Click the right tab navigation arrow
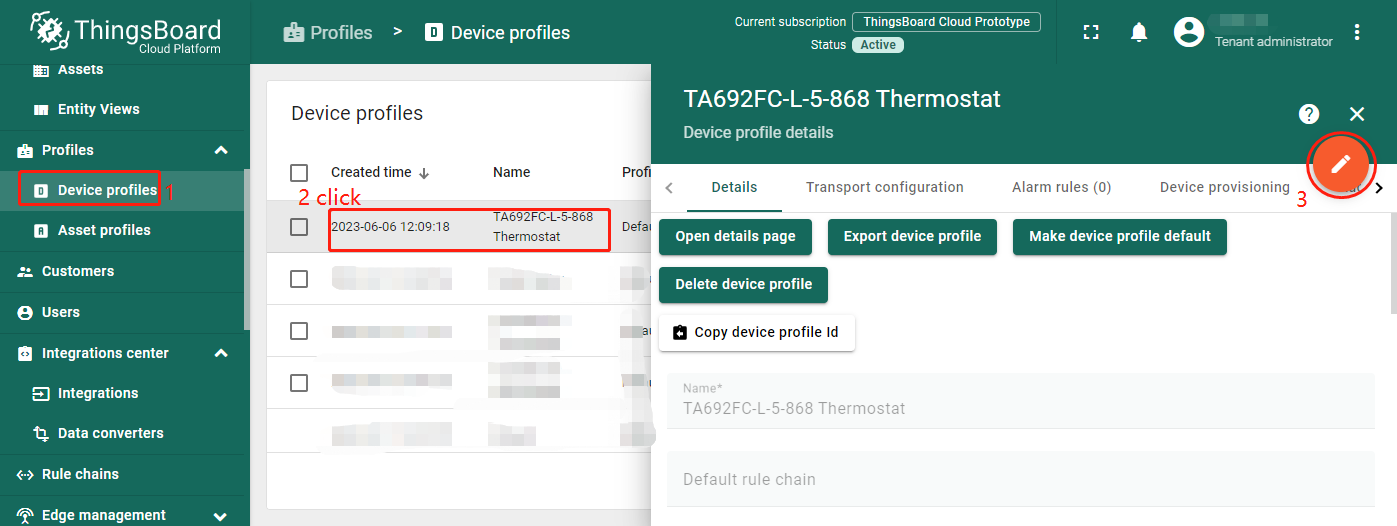 [1379, 188]
